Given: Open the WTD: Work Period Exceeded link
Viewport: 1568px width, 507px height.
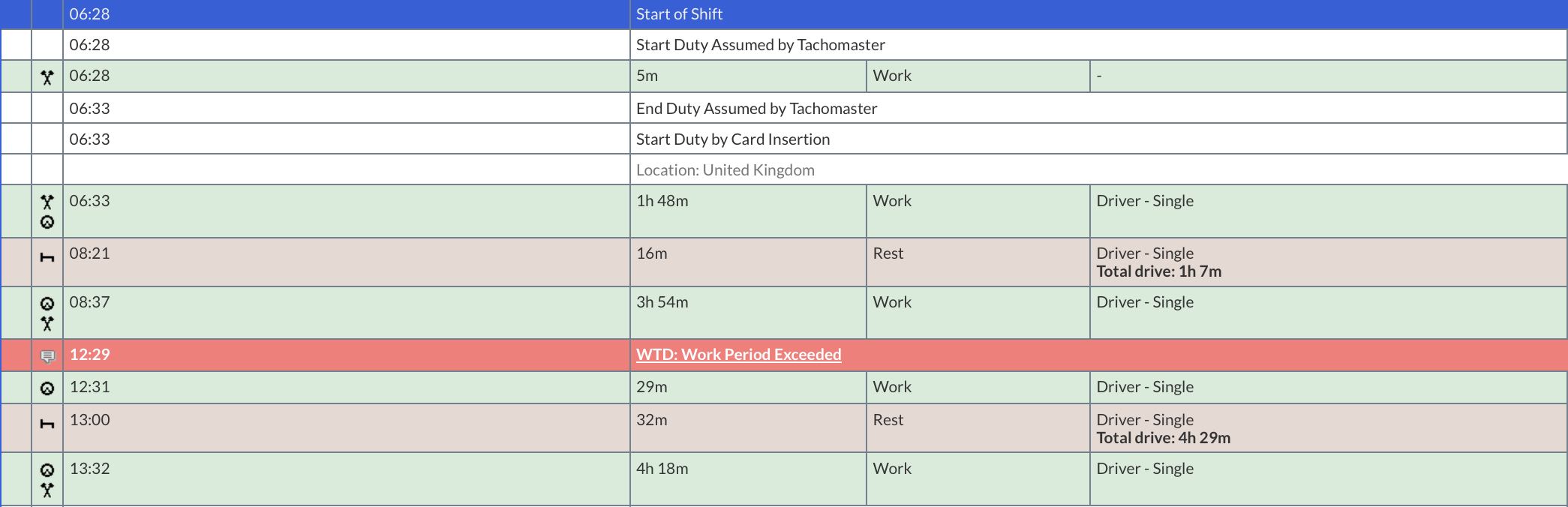Looking at the screenshot, I should pyautogui.click(x=738, y=355).
